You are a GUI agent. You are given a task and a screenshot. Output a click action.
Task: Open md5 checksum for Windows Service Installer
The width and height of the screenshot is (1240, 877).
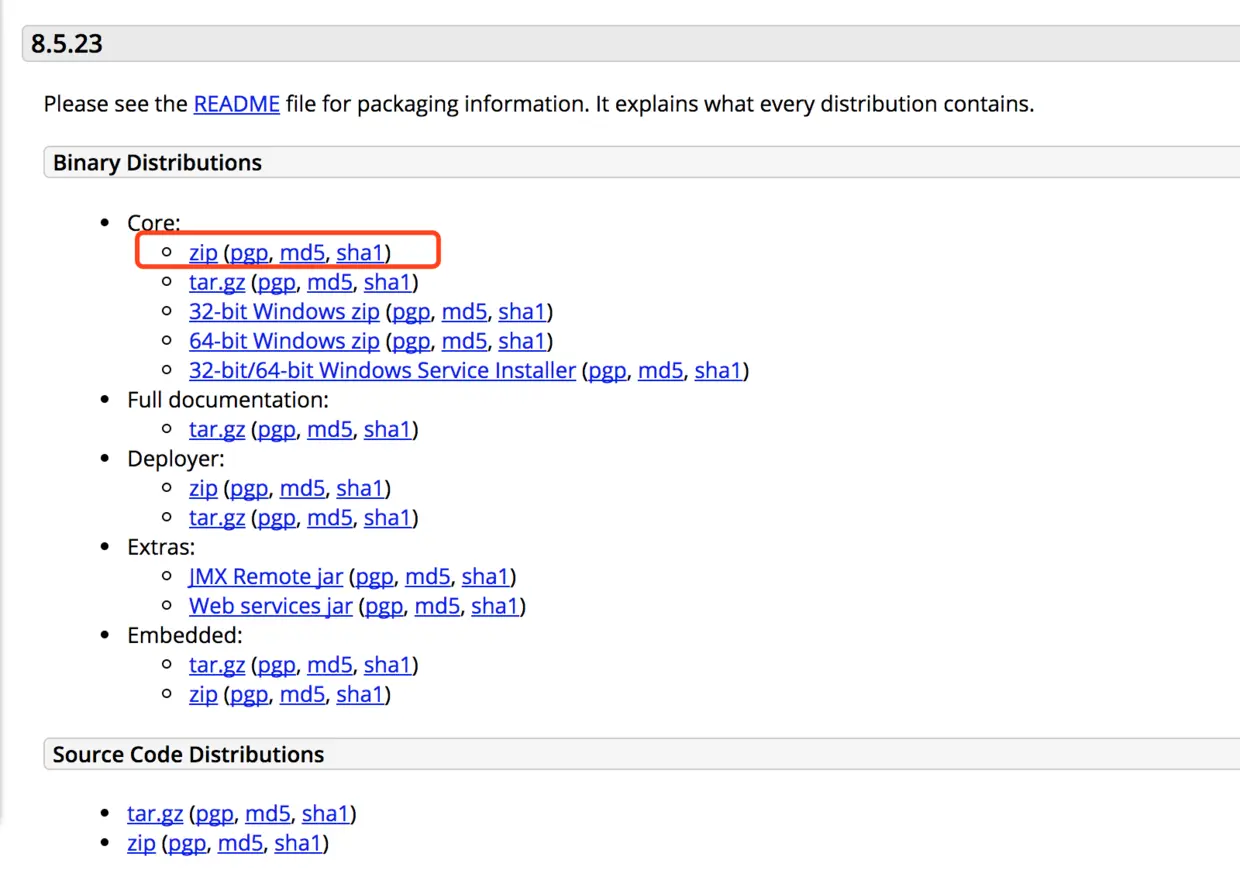click(x=660, y=371)
